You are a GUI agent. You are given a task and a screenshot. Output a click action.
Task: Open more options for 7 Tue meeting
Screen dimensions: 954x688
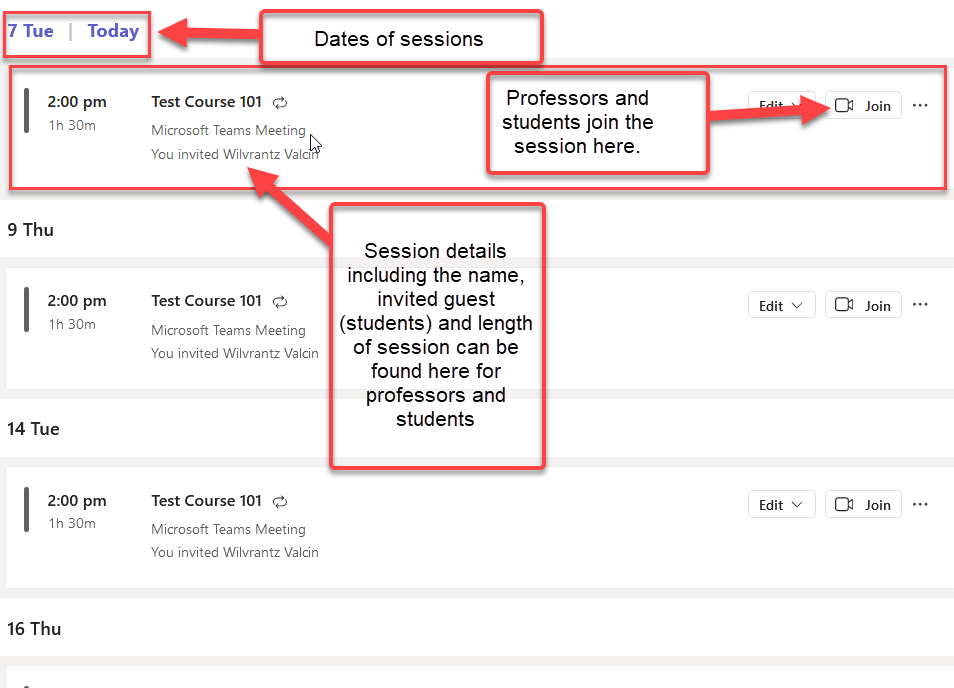[920, 105]
